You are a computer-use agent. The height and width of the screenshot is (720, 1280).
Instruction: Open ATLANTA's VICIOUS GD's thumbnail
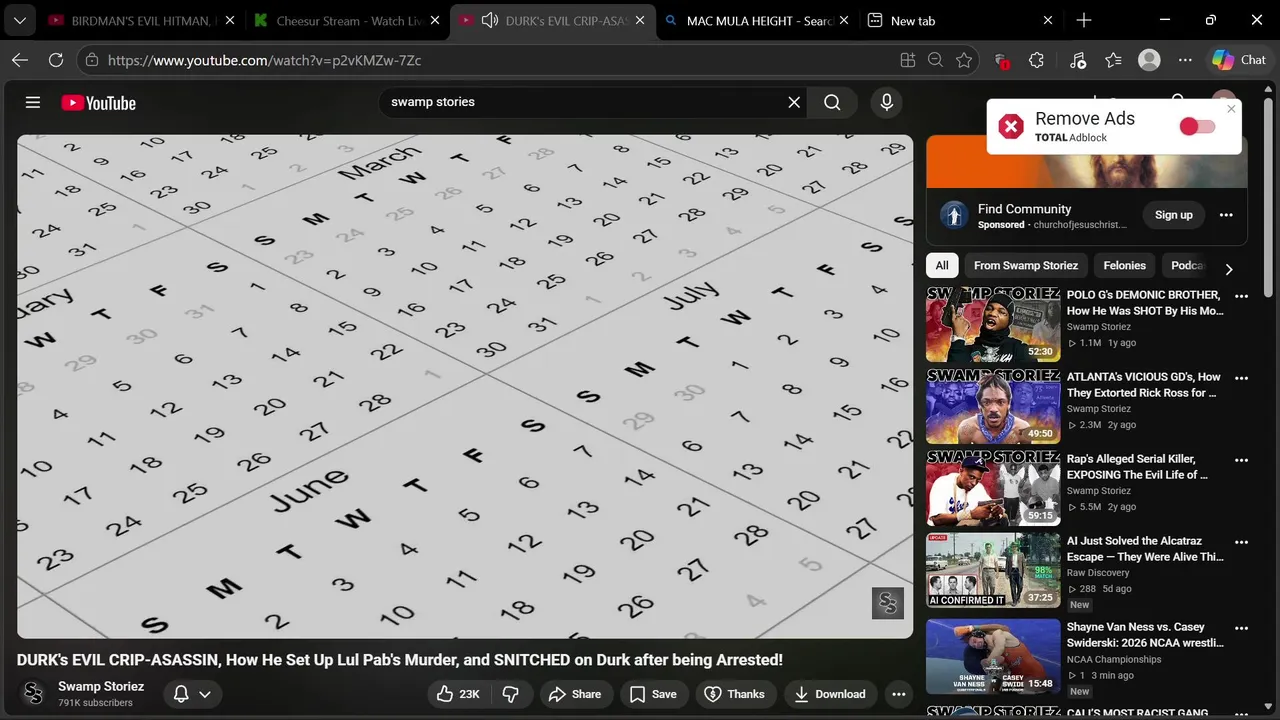pos(993,407)
